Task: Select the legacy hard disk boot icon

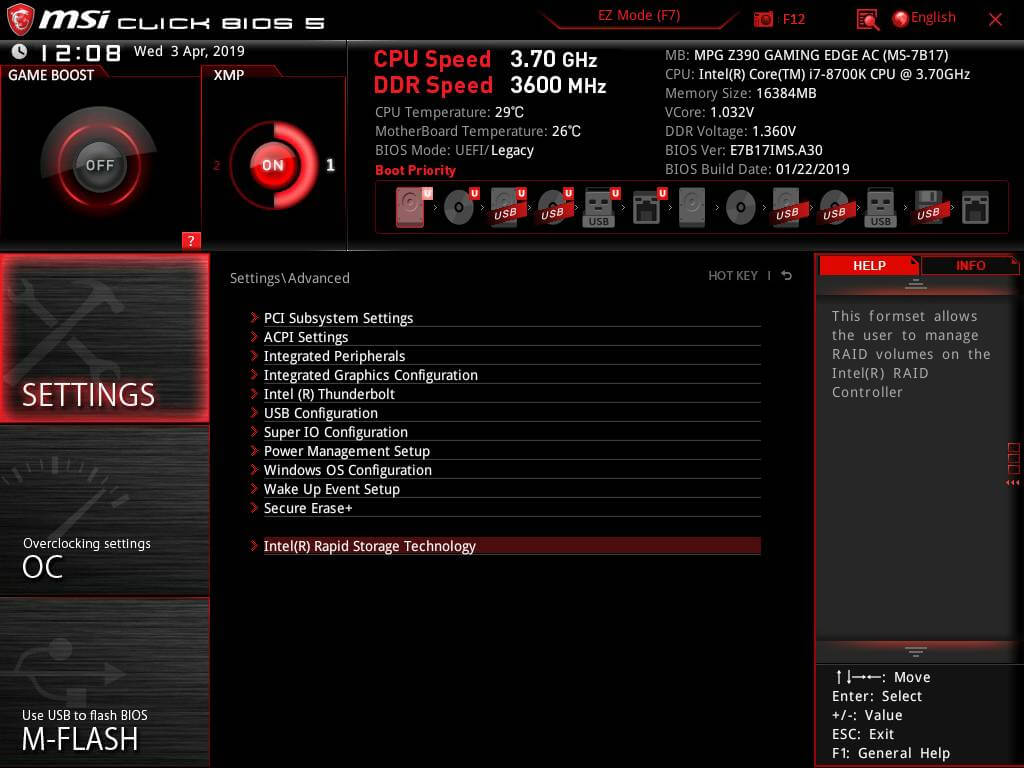Action: coord(692,208)
